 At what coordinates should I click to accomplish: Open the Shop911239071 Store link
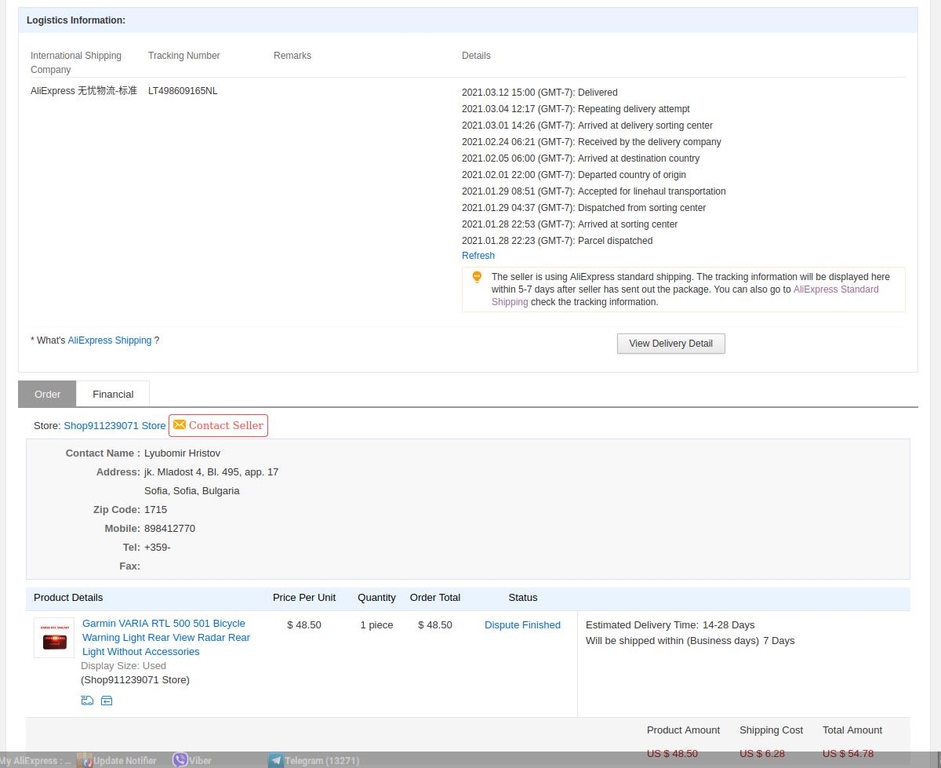114,426
